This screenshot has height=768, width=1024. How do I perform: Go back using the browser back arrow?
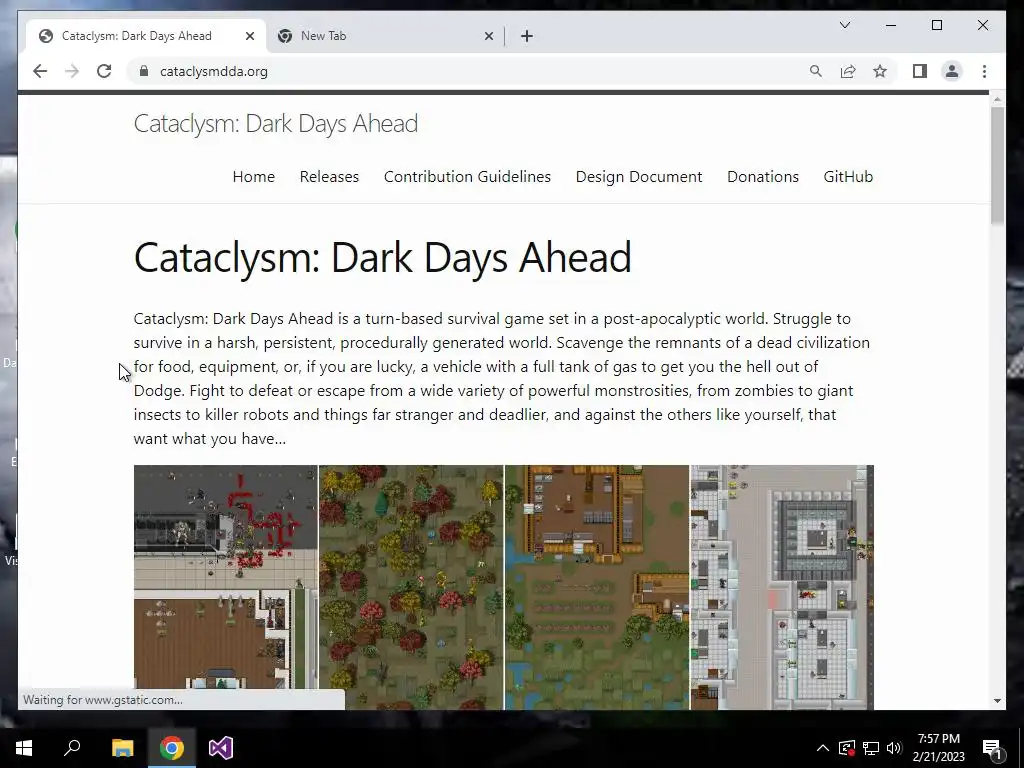[40, 71]
